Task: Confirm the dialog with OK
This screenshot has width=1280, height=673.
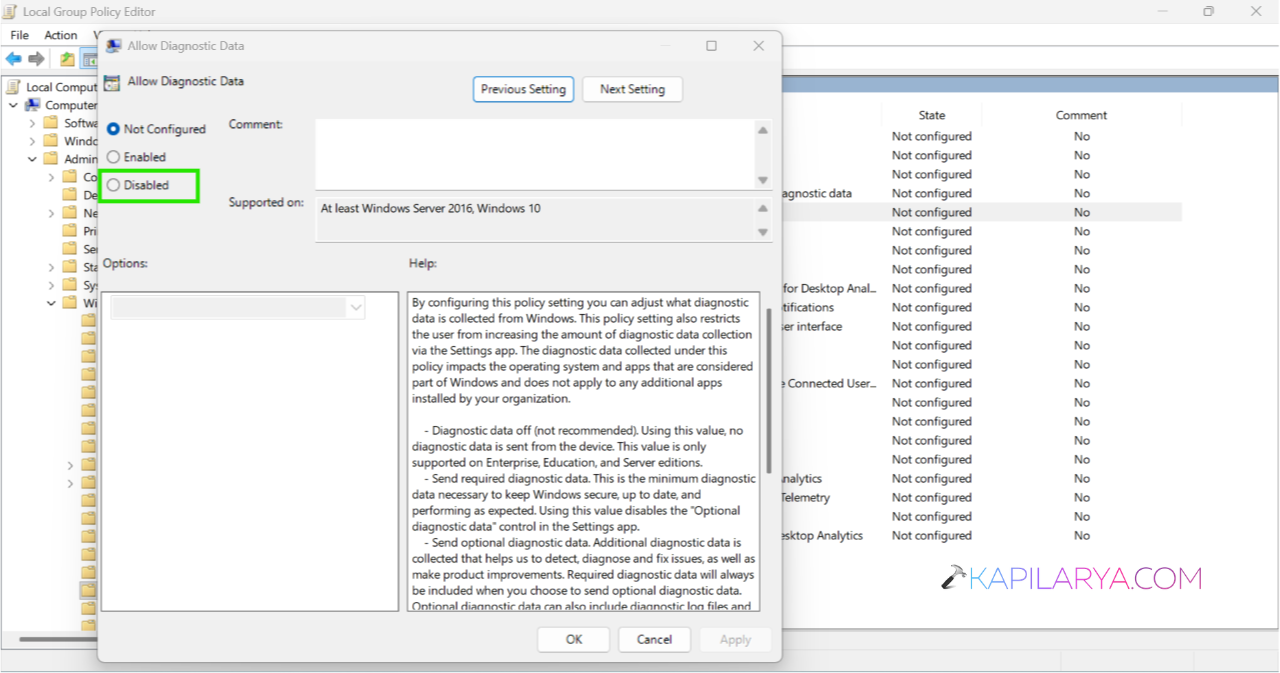Action: (x=574, y=639)
